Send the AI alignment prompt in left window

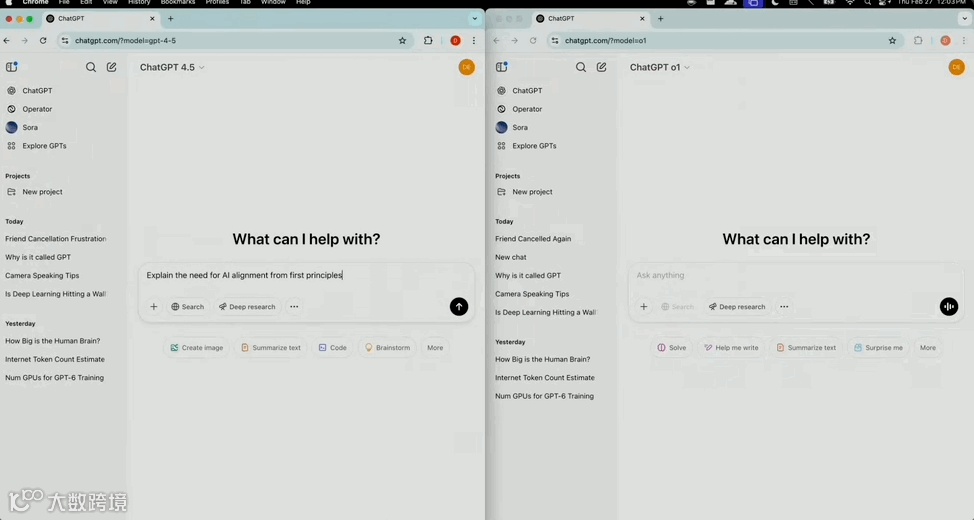click(459, 306)
